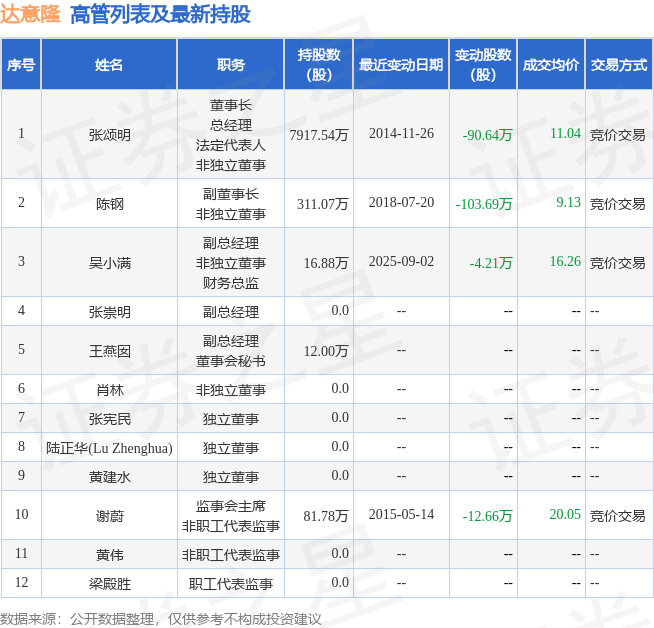The image size is (654, 628).
Task: Click 竞价交易 in 陈钢's row
Action: [617, 204]
